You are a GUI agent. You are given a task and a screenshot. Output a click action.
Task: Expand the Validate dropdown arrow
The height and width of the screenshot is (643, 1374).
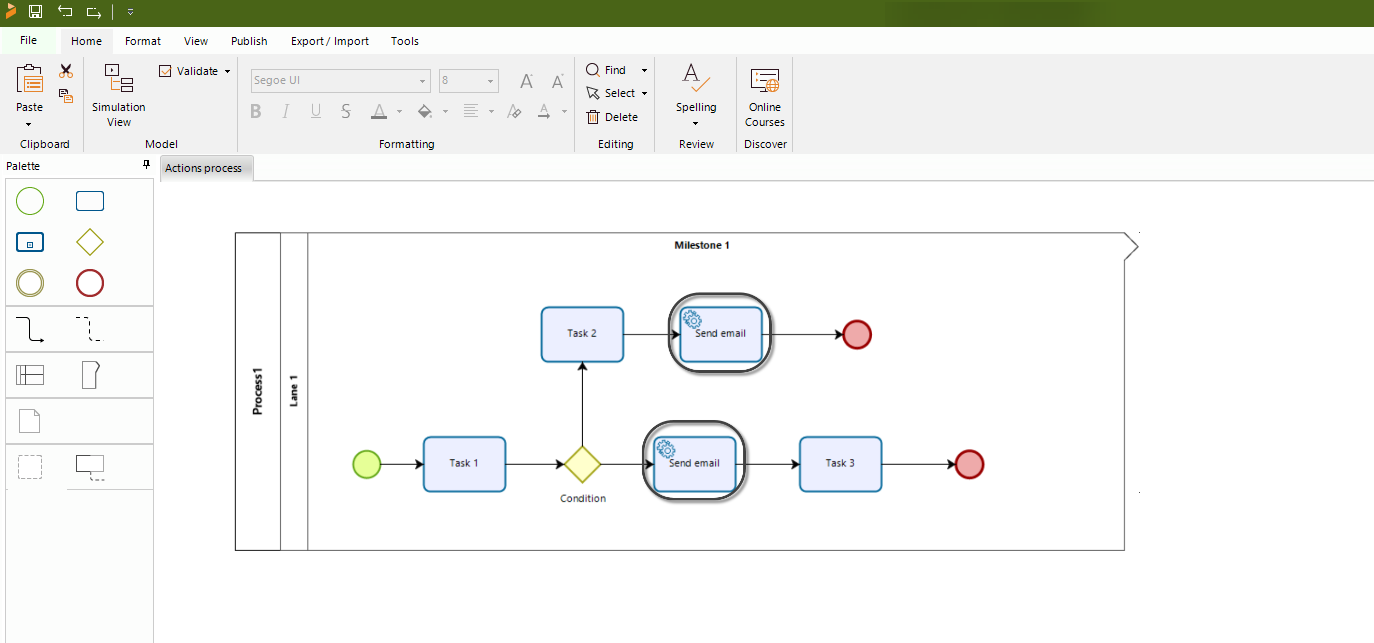pos(228,71)
